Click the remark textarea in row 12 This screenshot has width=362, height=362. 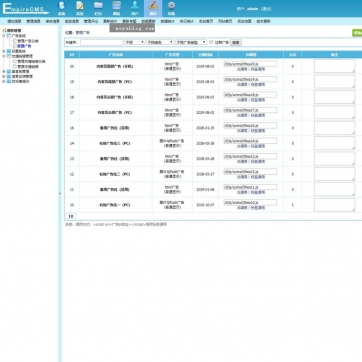[335, 174]
